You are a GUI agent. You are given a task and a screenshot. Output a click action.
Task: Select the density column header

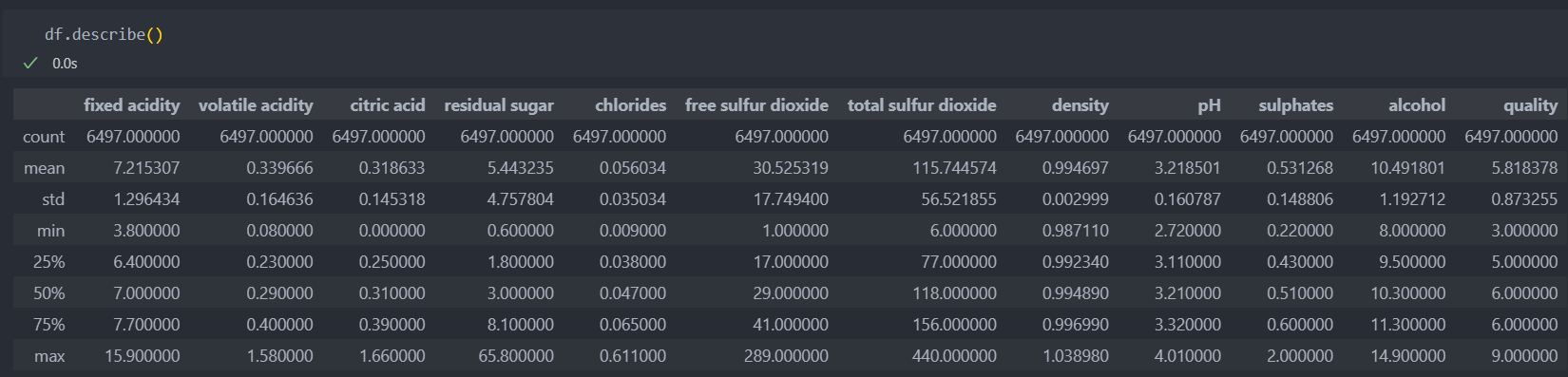[1080, 105]
